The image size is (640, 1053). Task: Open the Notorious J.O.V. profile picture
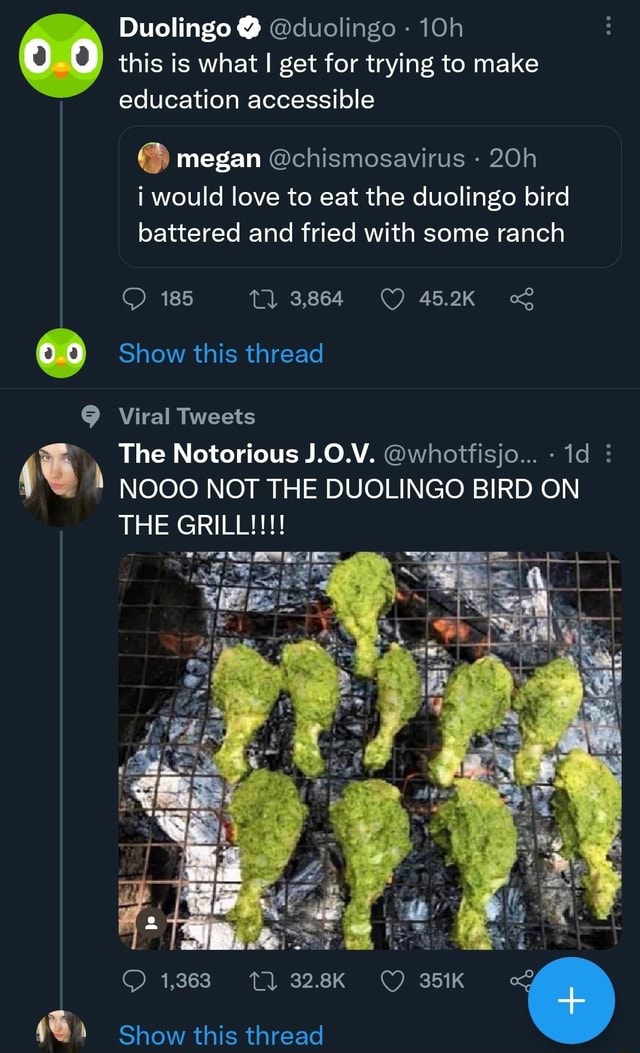tap(62, 485)
